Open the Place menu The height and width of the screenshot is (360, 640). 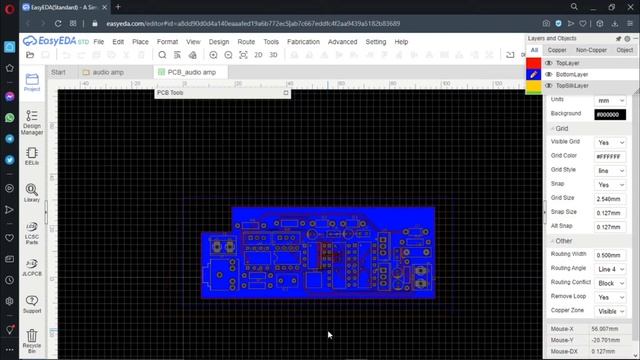click(x=140, y=42)
